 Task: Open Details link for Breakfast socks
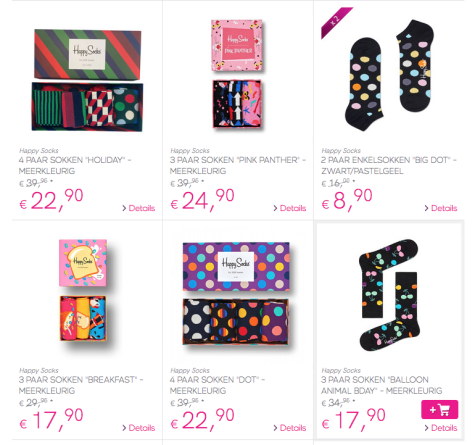pos(139,428)
